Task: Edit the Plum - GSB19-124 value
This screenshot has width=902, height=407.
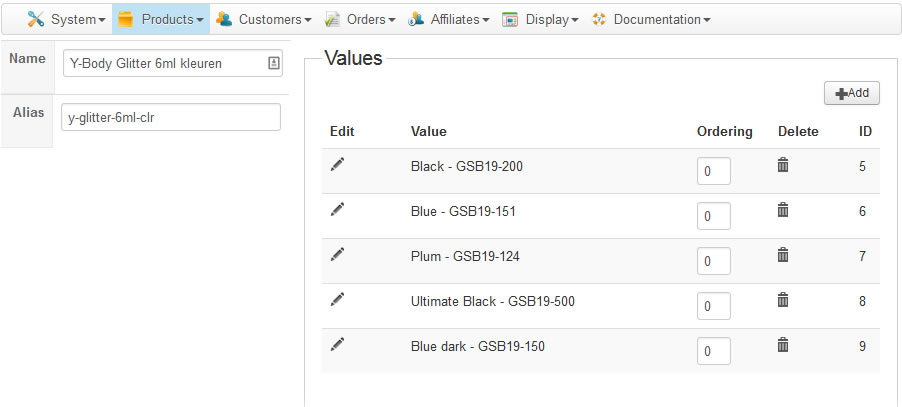Action: pos(337,255)
